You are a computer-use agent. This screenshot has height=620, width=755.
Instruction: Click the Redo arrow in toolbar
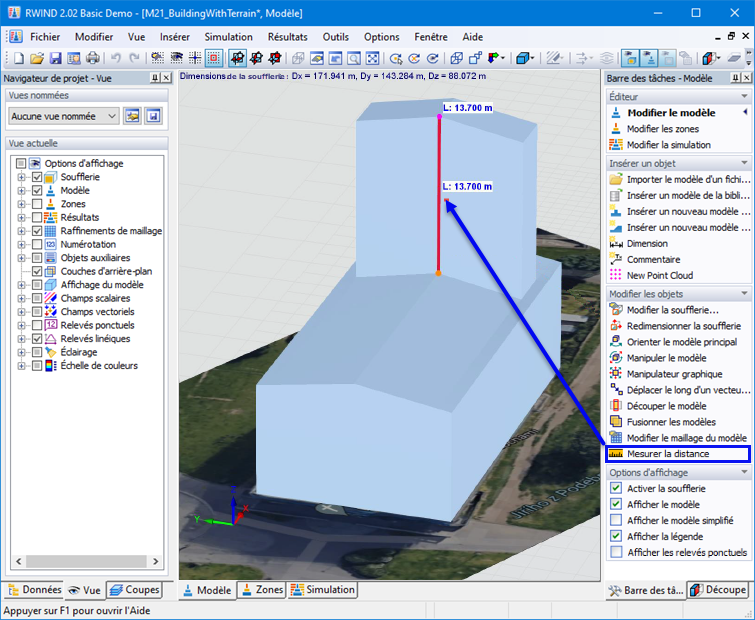134,58
